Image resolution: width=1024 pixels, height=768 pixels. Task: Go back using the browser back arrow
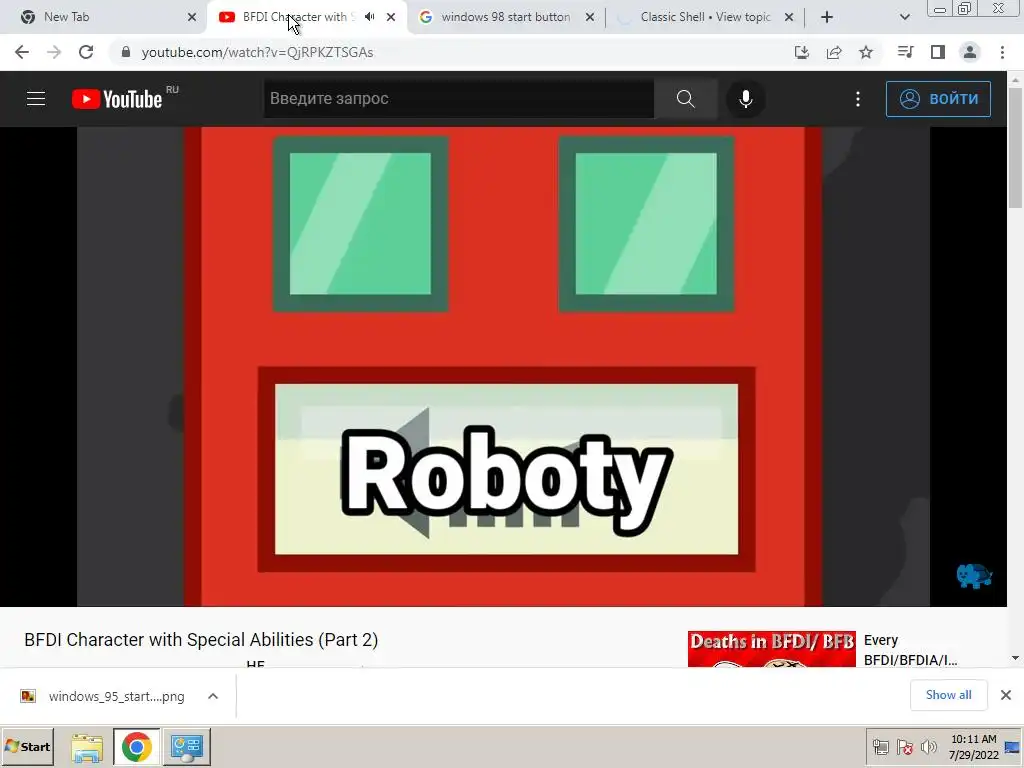click(22, 52)
